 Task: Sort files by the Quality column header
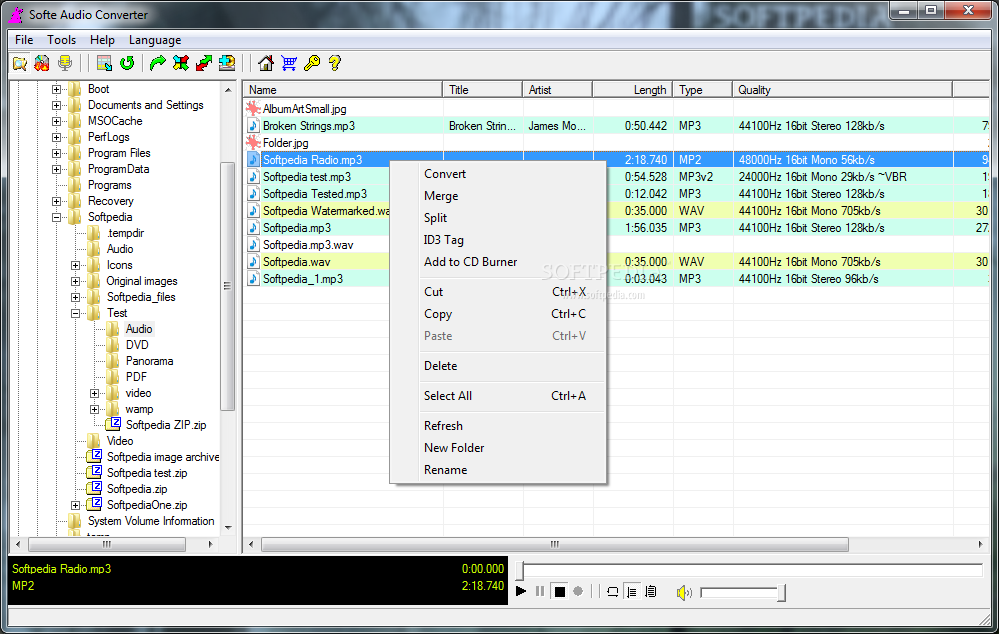[x=842, y=90]
